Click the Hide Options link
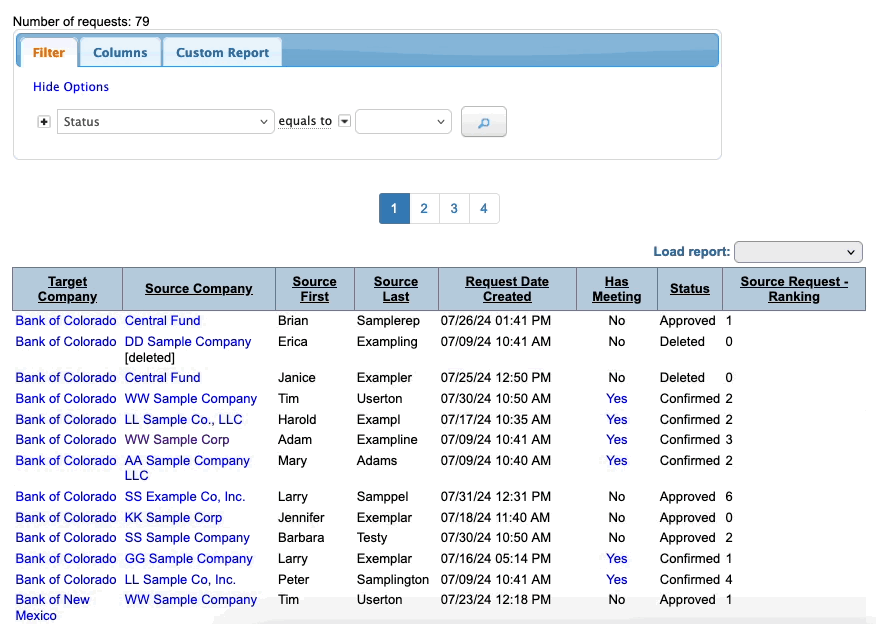Screen dimensions: 876x624 [71, 87]
